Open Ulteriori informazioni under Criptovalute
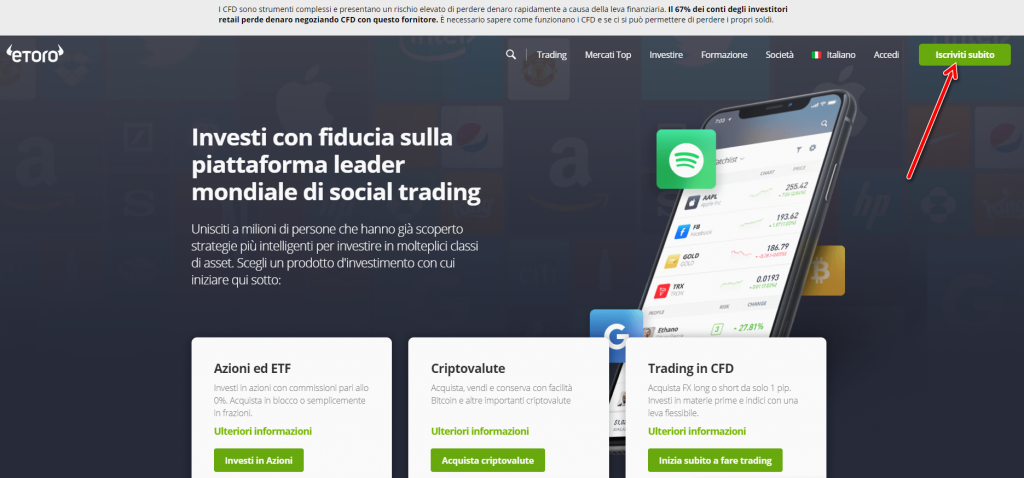 coord(480,432)
